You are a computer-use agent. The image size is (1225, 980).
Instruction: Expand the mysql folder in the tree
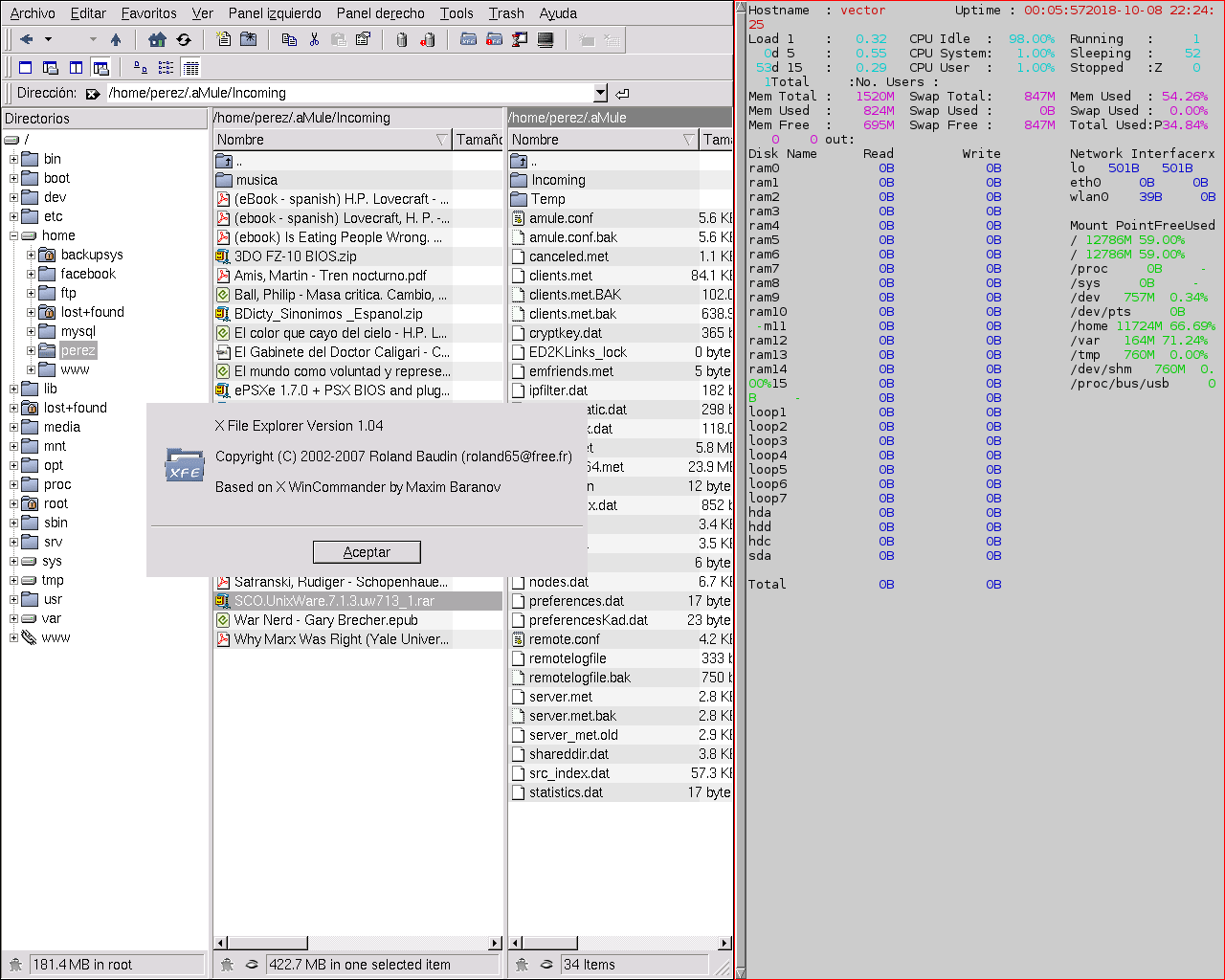pyautogui.click(x=31, y=331)
